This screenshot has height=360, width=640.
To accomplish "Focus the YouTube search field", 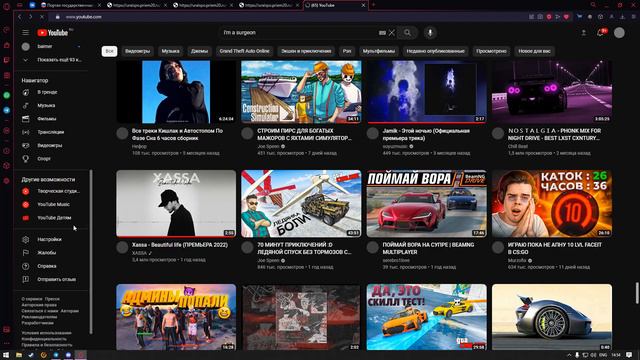I will 299,33.
